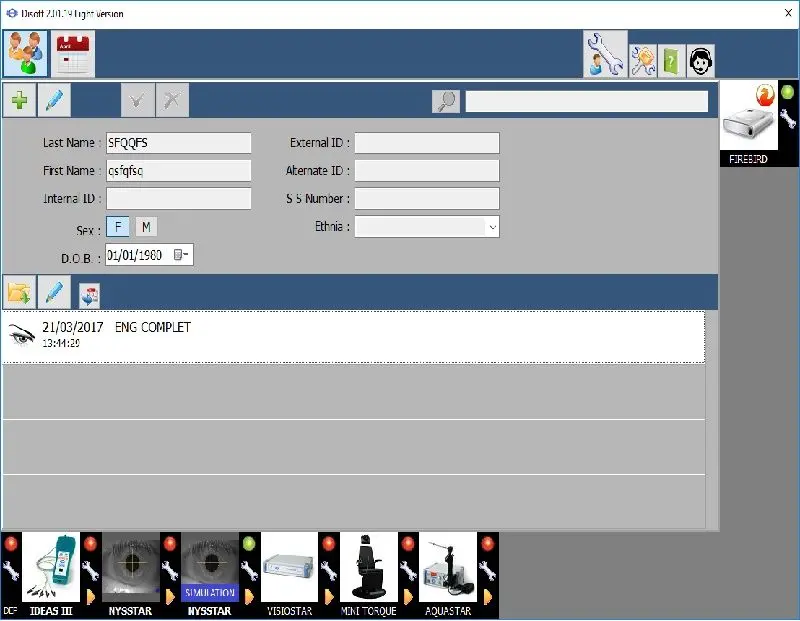The height and width of the screenshot is (621, 800).
Task: Add new patient with green plus
Action: pyautogui.click(x=20, y=100)
